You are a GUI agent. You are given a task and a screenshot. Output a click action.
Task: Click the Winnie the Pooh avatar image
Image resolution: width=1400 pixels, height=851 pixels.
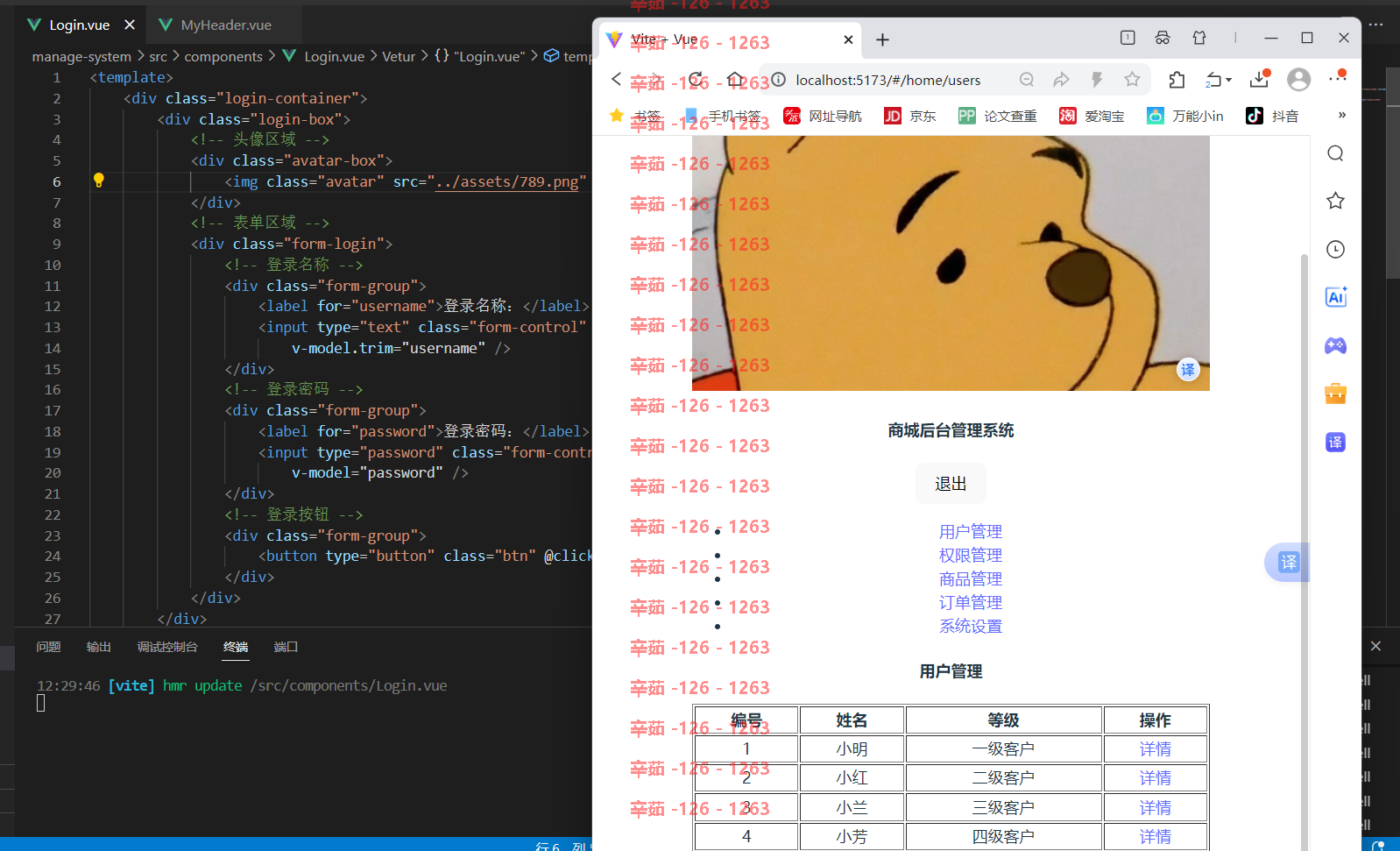pos(951,263)
